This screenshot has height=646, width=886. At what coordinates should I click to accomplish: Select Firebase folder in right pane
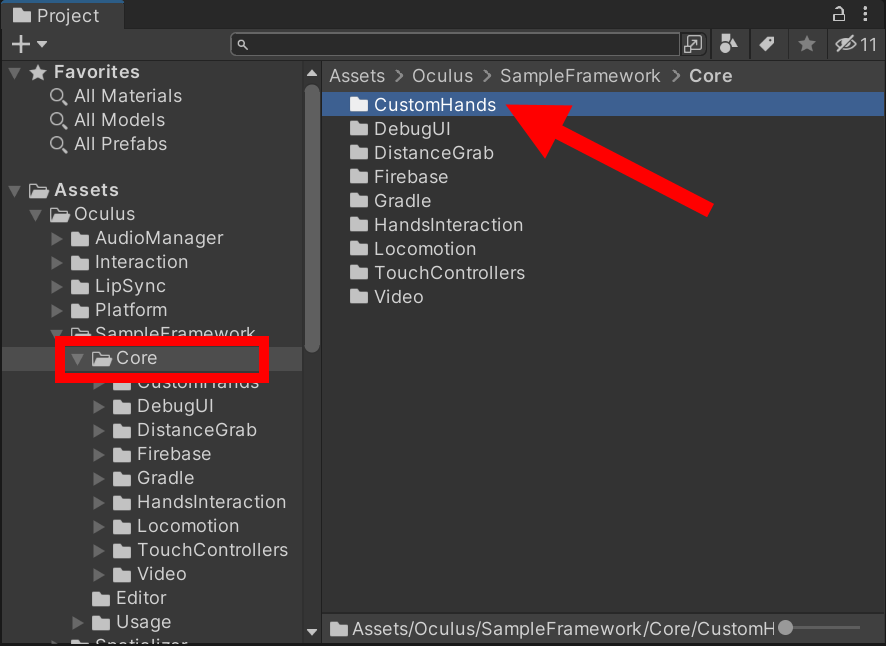[603, 177]
